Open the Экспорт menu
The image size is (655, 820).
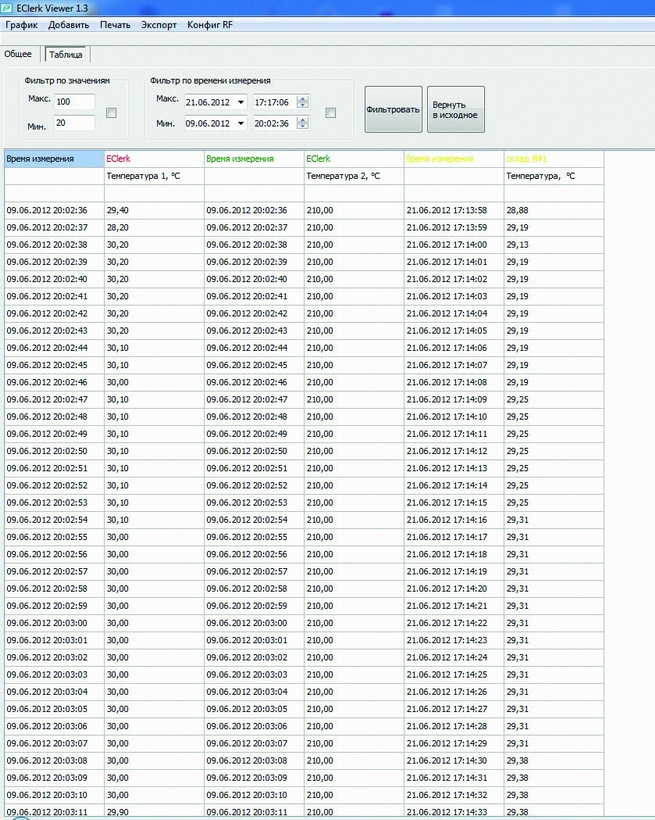click(159, 25)
